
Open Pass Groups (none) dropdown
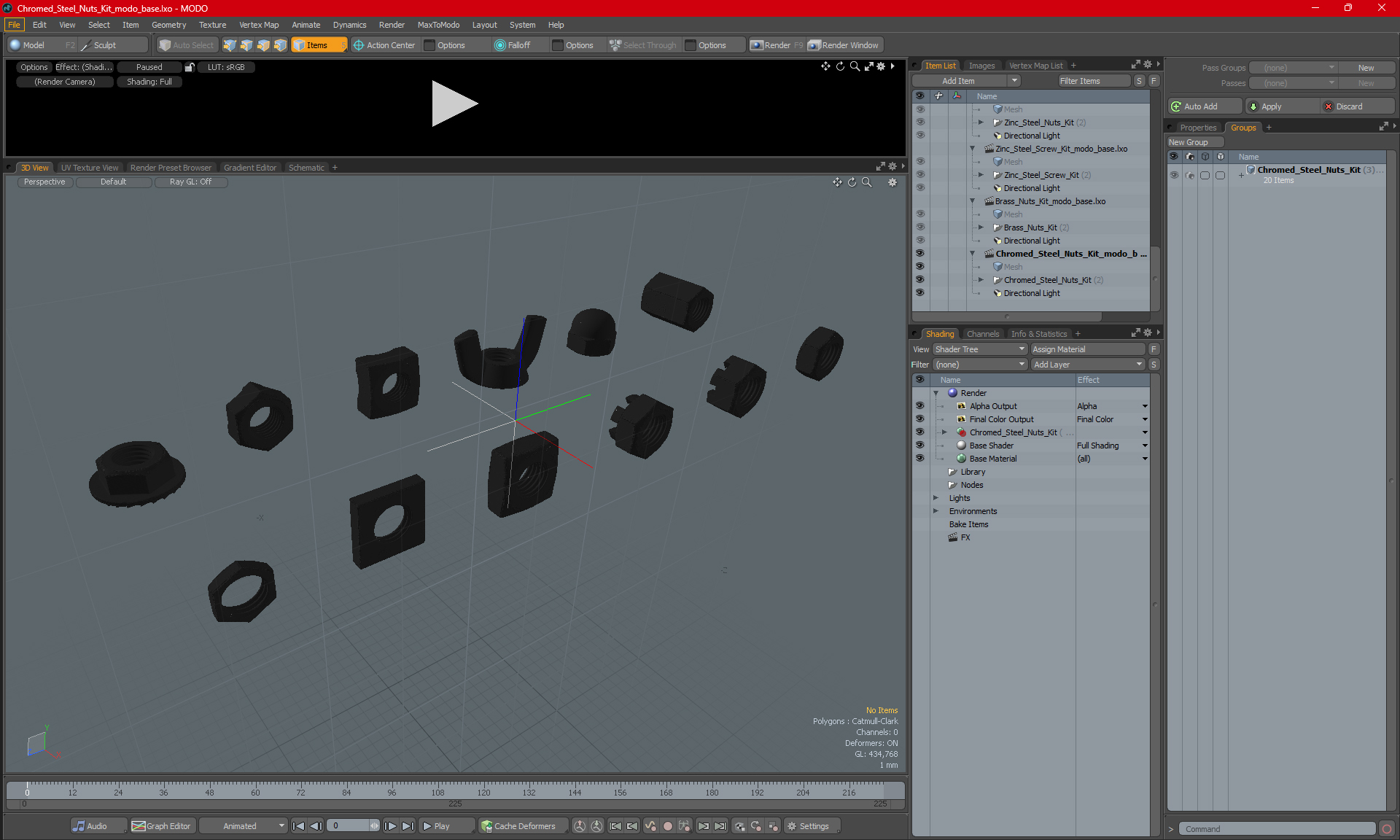pos(1294,68)
